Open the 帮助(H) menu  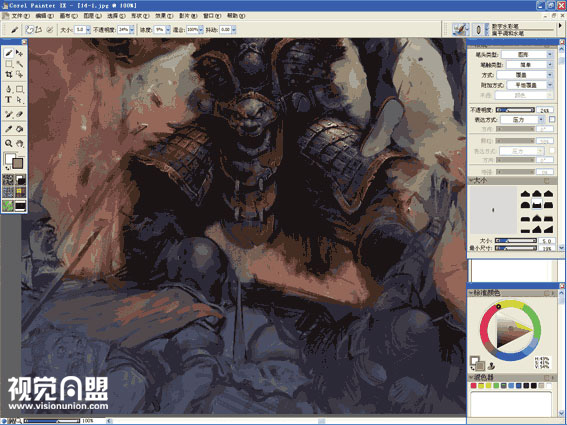pos(236,16)
